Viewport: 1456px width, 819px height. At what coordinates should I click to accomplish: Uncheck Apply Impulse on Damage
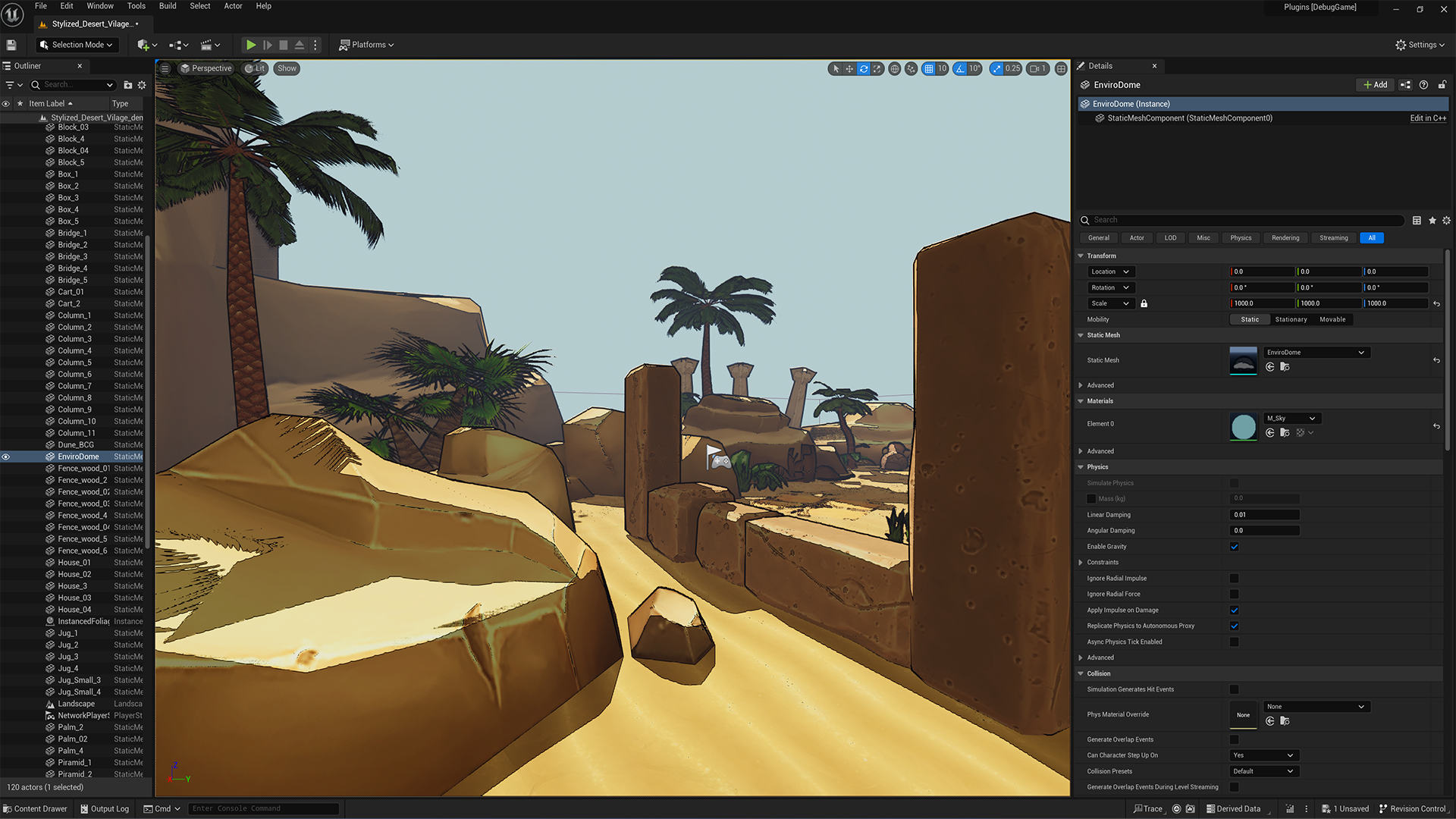pyautogui.click(x=1234, y=610)
